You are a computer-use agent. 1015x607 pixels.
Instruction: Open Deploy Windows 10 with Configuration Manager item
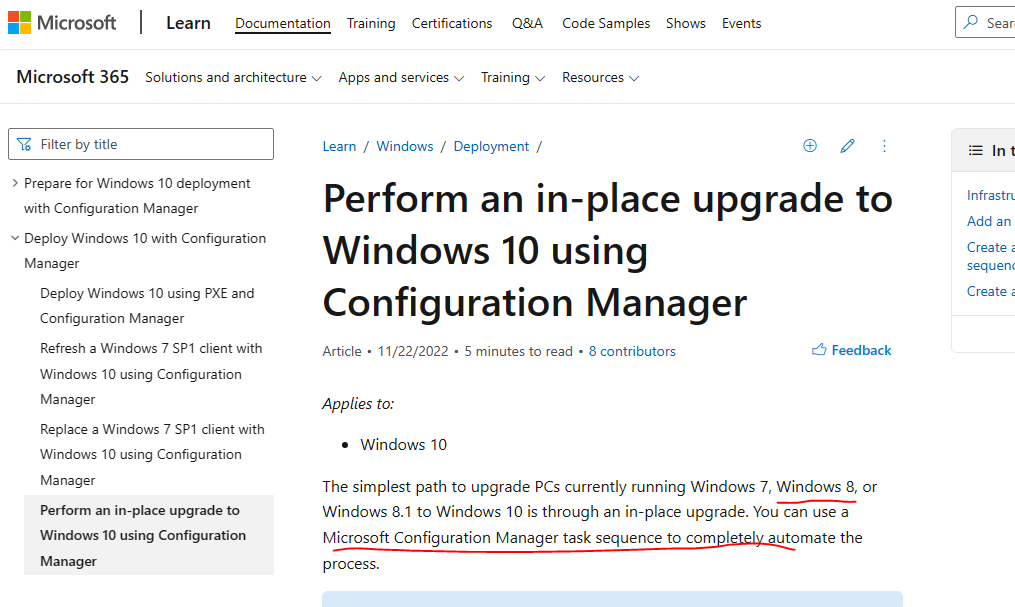[x=145, y=250]
